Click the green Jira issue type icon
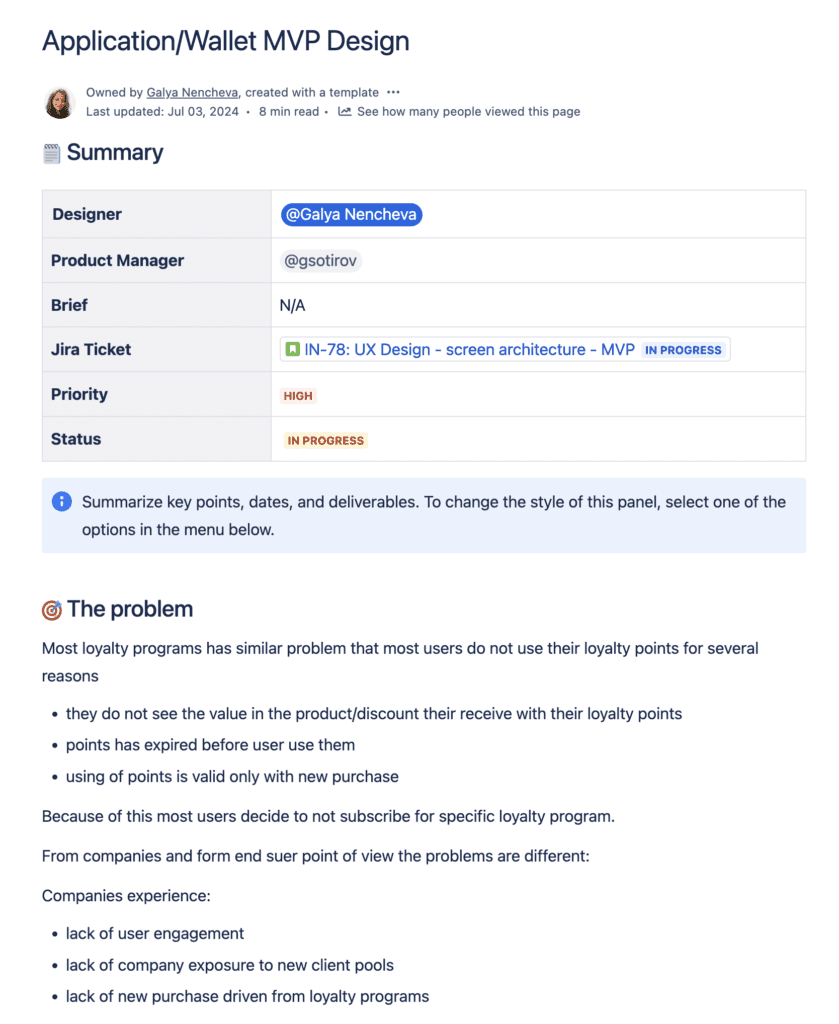This screenshot has height=1024, width=839. [292, 350]
